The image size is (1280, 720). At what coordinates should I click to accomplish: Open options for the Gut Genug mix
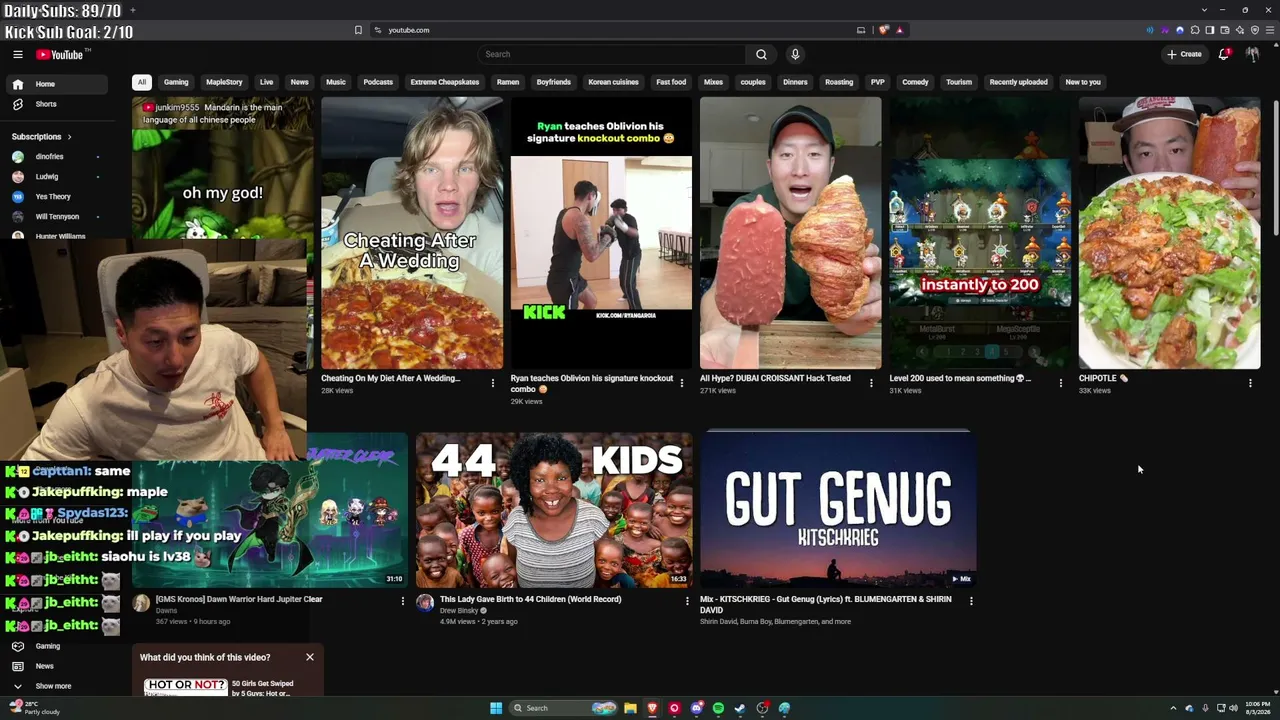click(971, 601)
